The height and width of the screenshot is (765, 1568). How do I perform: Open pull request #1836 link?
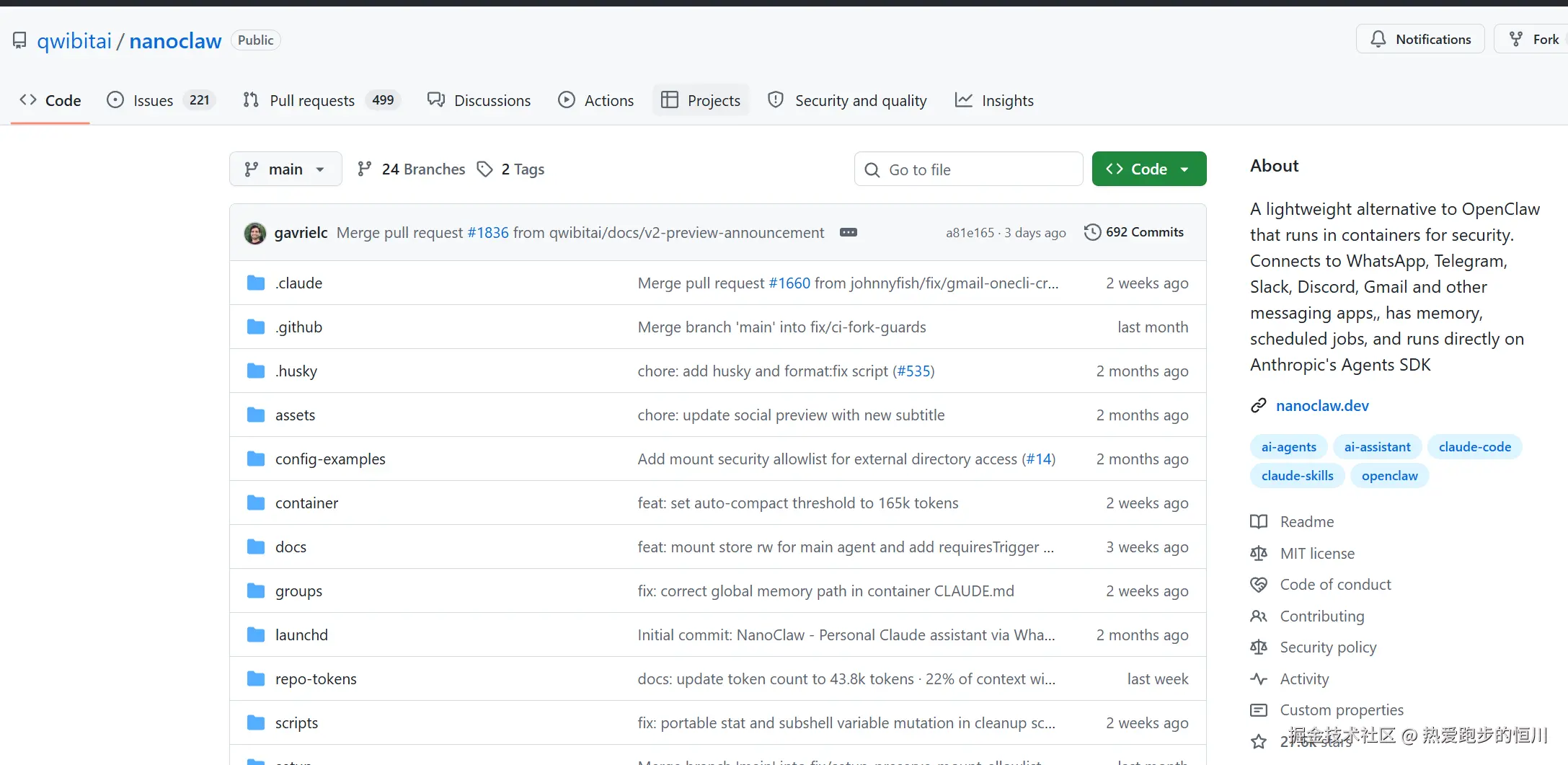pos(488,232)
